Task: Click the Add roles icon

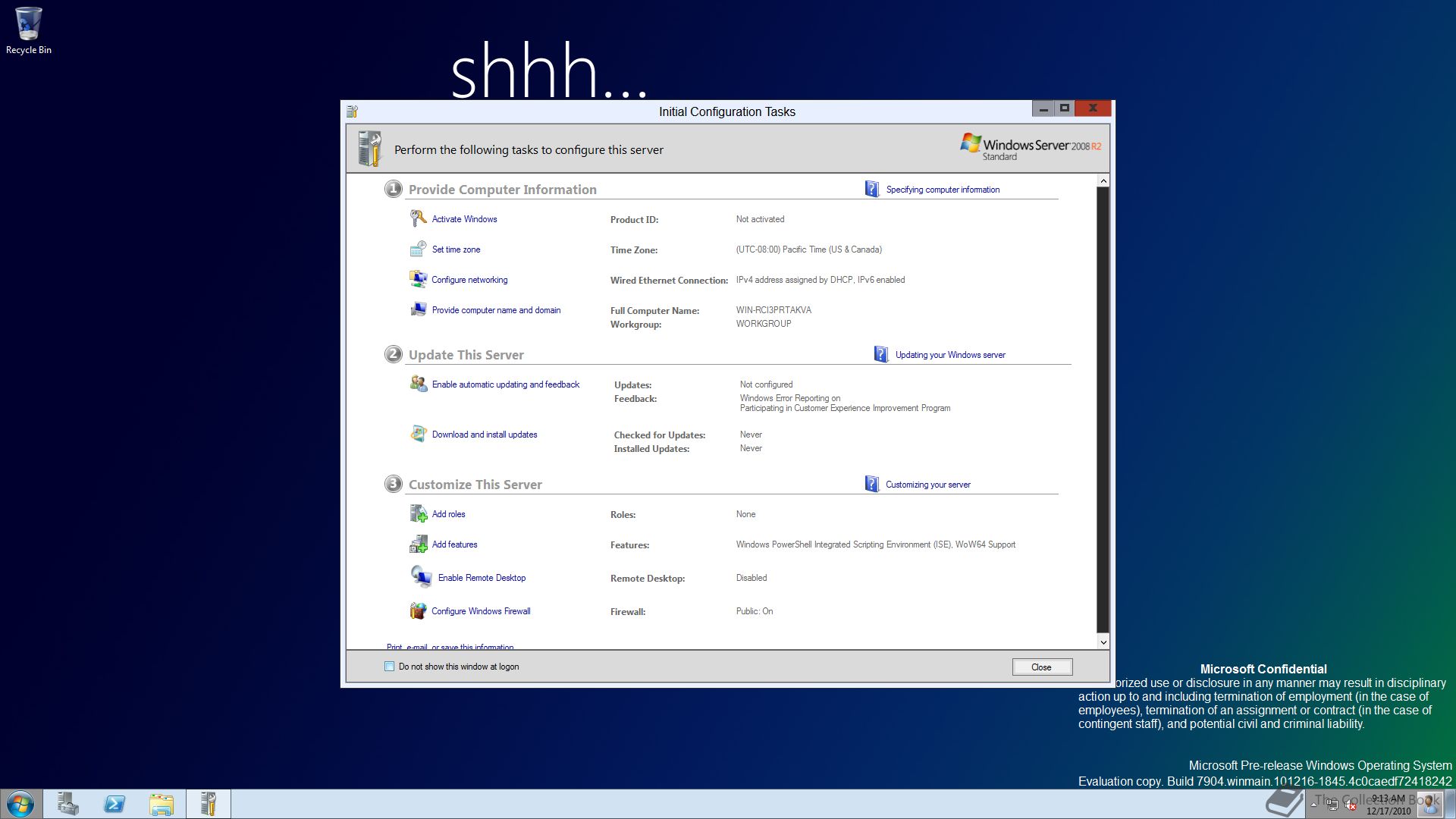Action: (419, 514)
